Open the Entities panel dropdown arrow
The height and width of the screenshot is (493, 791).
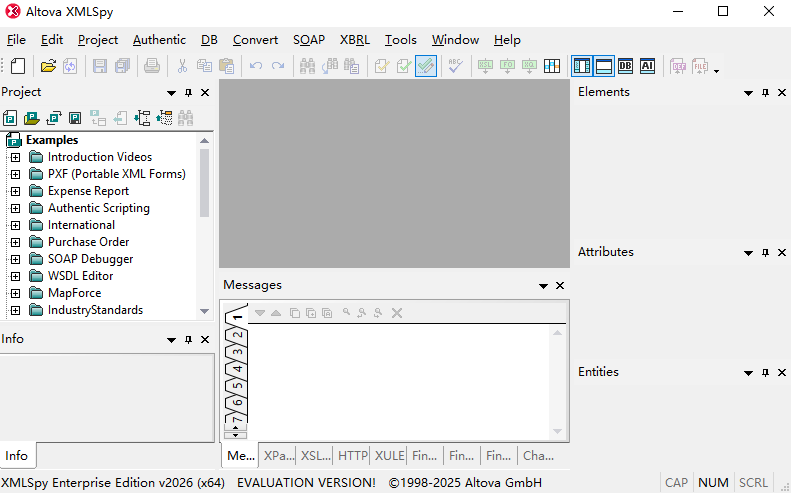coord(749,373)
